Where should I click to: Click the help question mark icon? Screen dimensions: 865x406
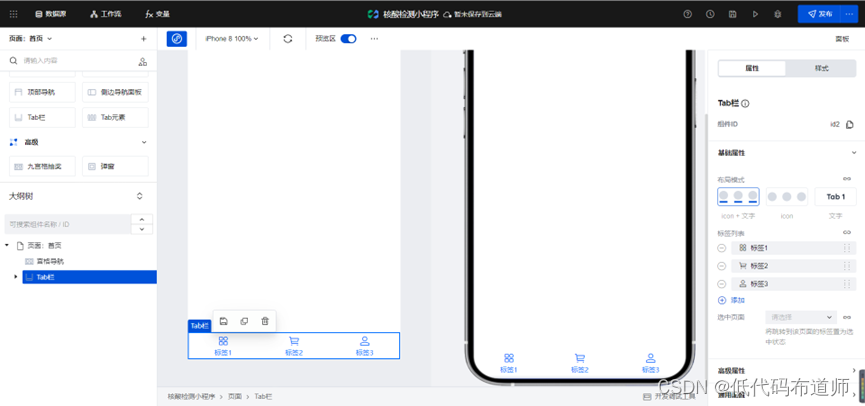pos(687,14)
